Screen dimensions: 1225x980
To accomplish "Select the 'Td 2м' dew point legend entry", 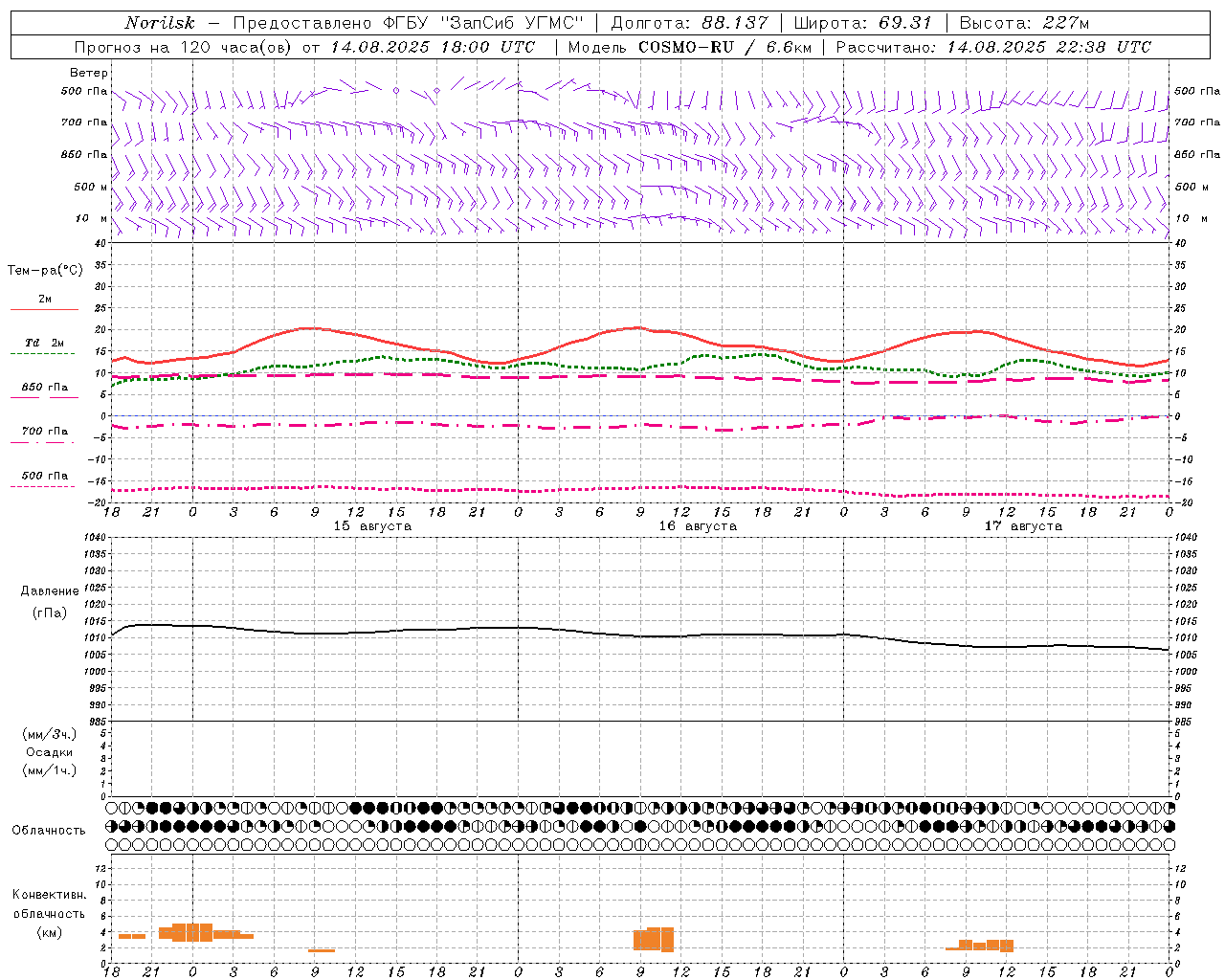I will coord(45,343).
